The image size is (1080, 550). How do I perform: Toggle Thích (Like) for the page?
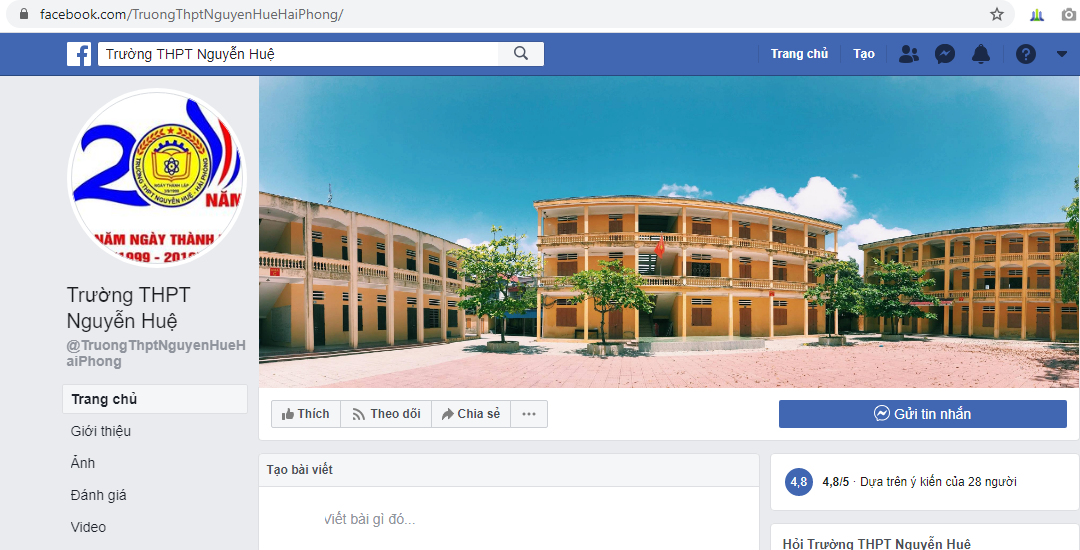[306, 414]
